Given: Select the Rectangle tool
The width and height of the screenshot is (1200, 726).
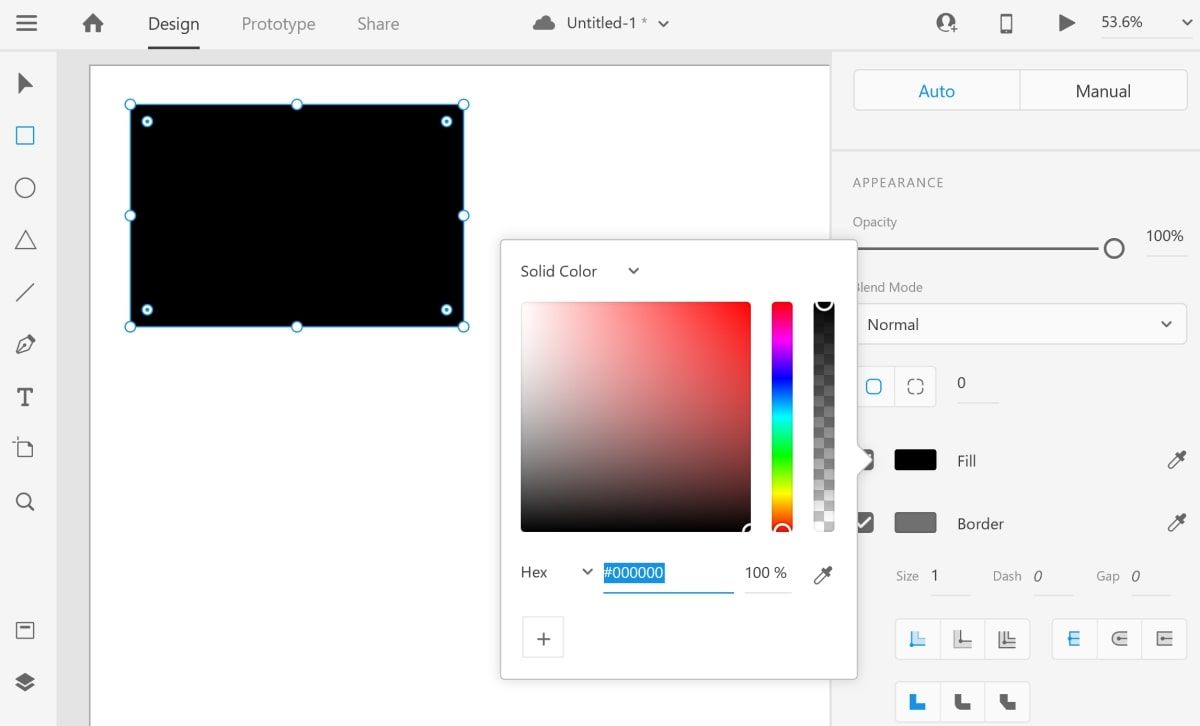Looking at the screenshot, I should 26,136.
